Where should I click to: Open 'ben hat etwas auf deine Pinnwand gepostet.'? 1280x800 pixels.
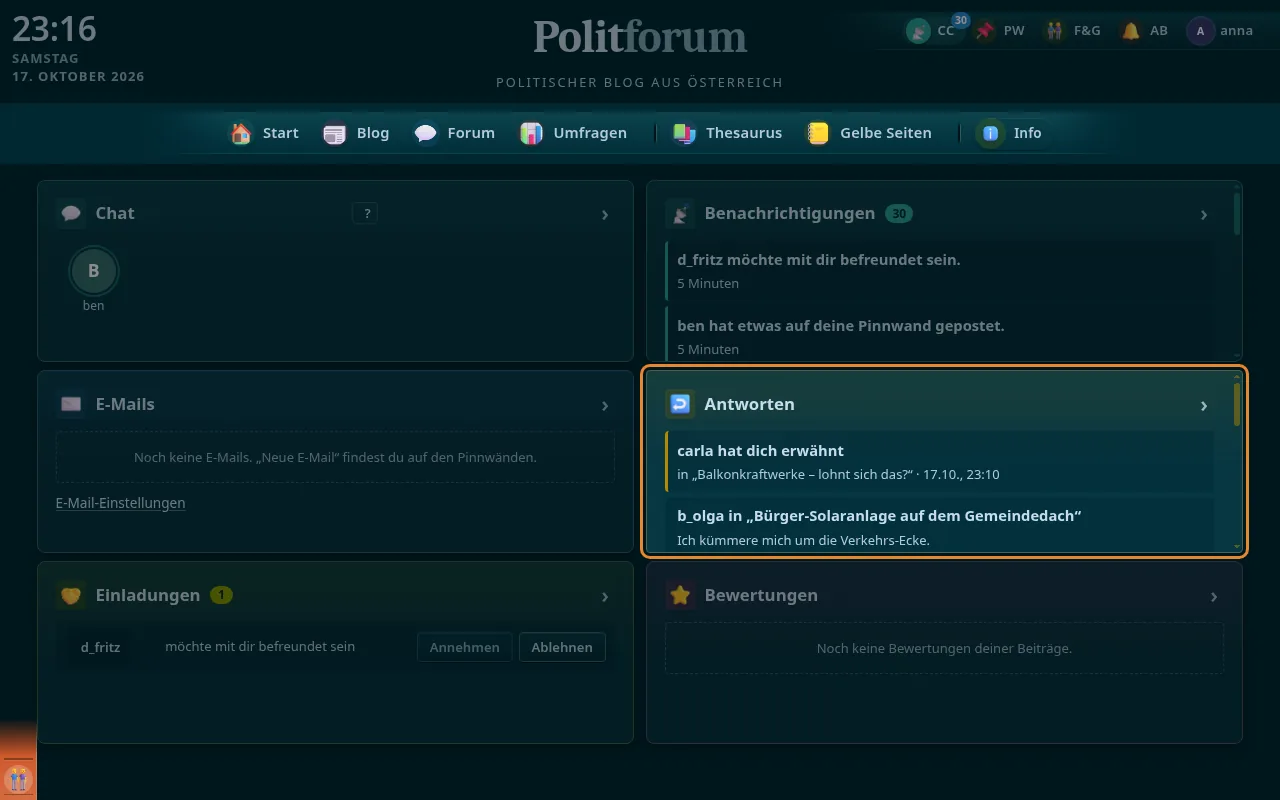click(939, 334)
